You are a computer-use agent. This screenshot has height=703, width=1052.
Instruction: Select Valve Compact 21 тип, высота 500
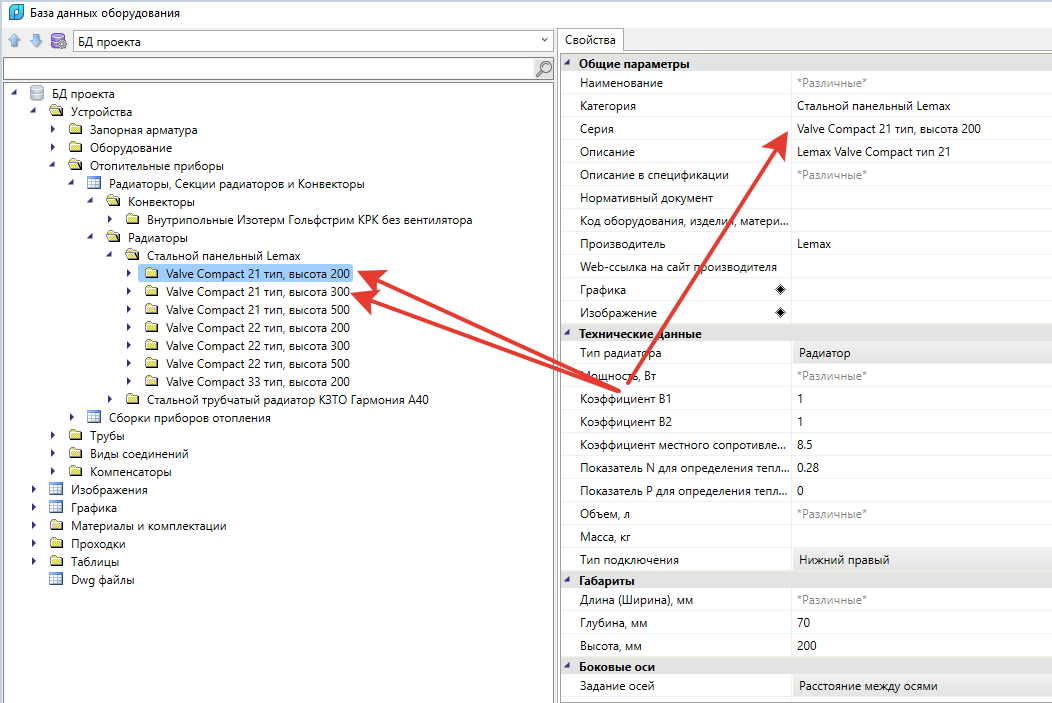pyautogui.click(x=258, y=310)
